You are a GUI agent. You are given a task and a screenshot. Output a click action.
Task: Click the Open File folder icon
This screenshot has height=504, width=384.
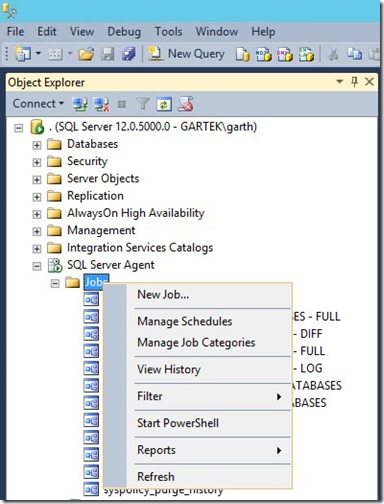click(86, 54)
